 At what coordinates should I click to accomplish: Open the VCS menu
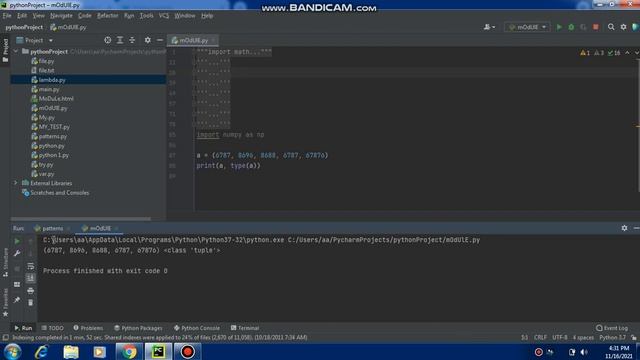pyautogui.click(x=164, y=16)
